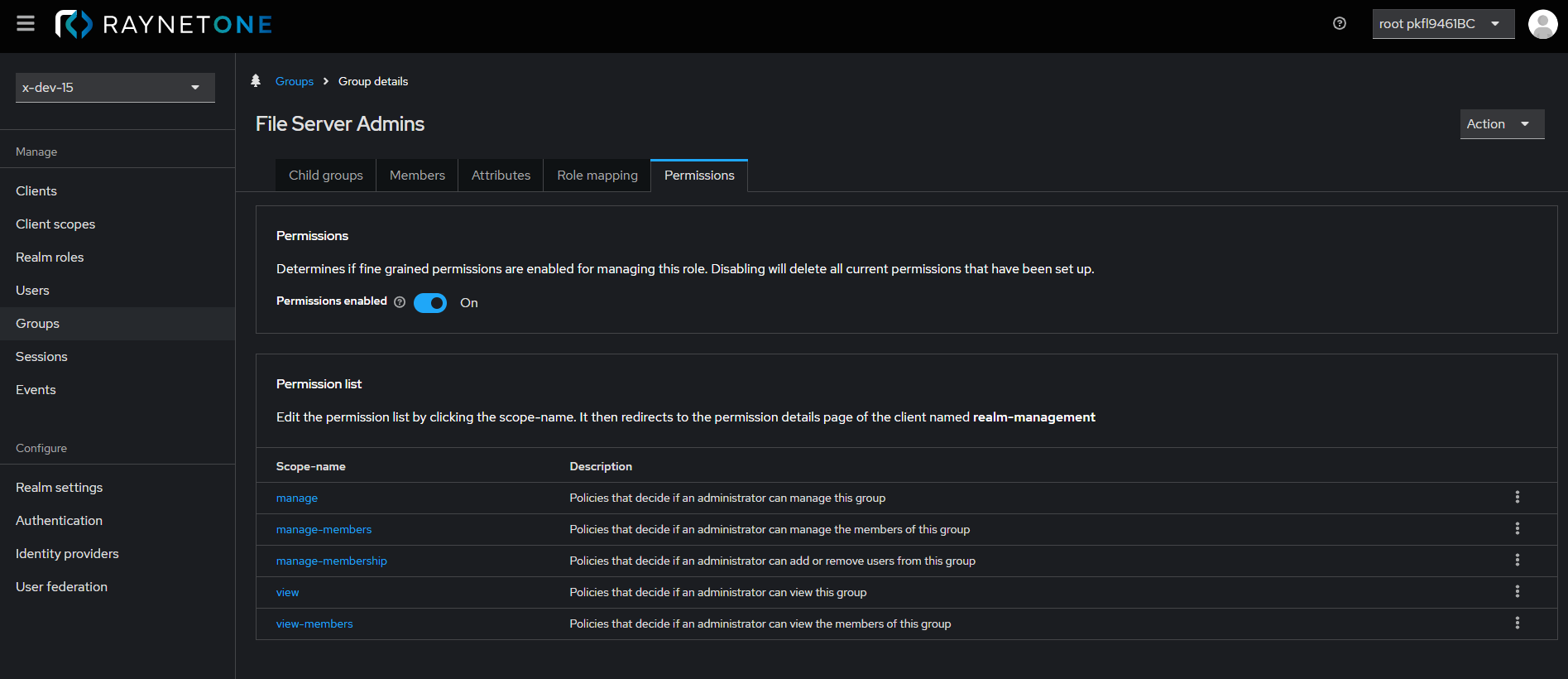Show help tooltip for Permissions enabled
This screenshot has height=679, width=1568.
click(400, 302)
